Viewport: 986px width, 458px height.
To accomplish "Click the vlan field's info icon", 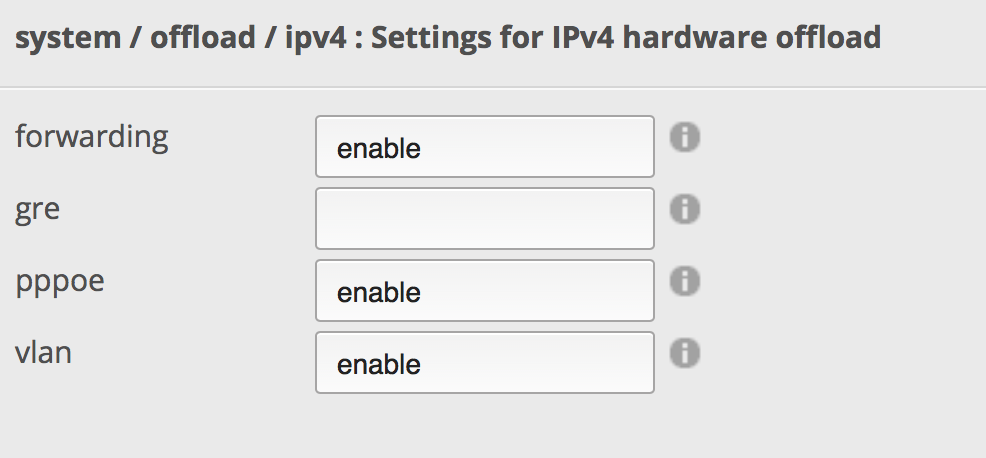I will (684, 353).
